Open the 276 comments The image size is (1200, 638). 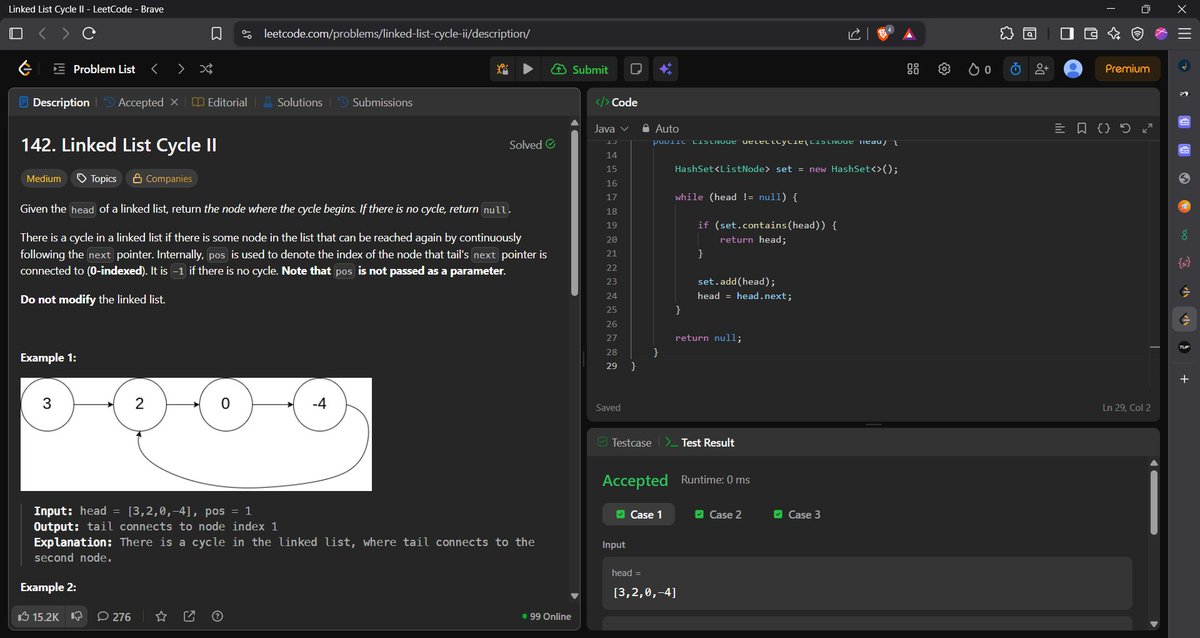coord(114,616)
